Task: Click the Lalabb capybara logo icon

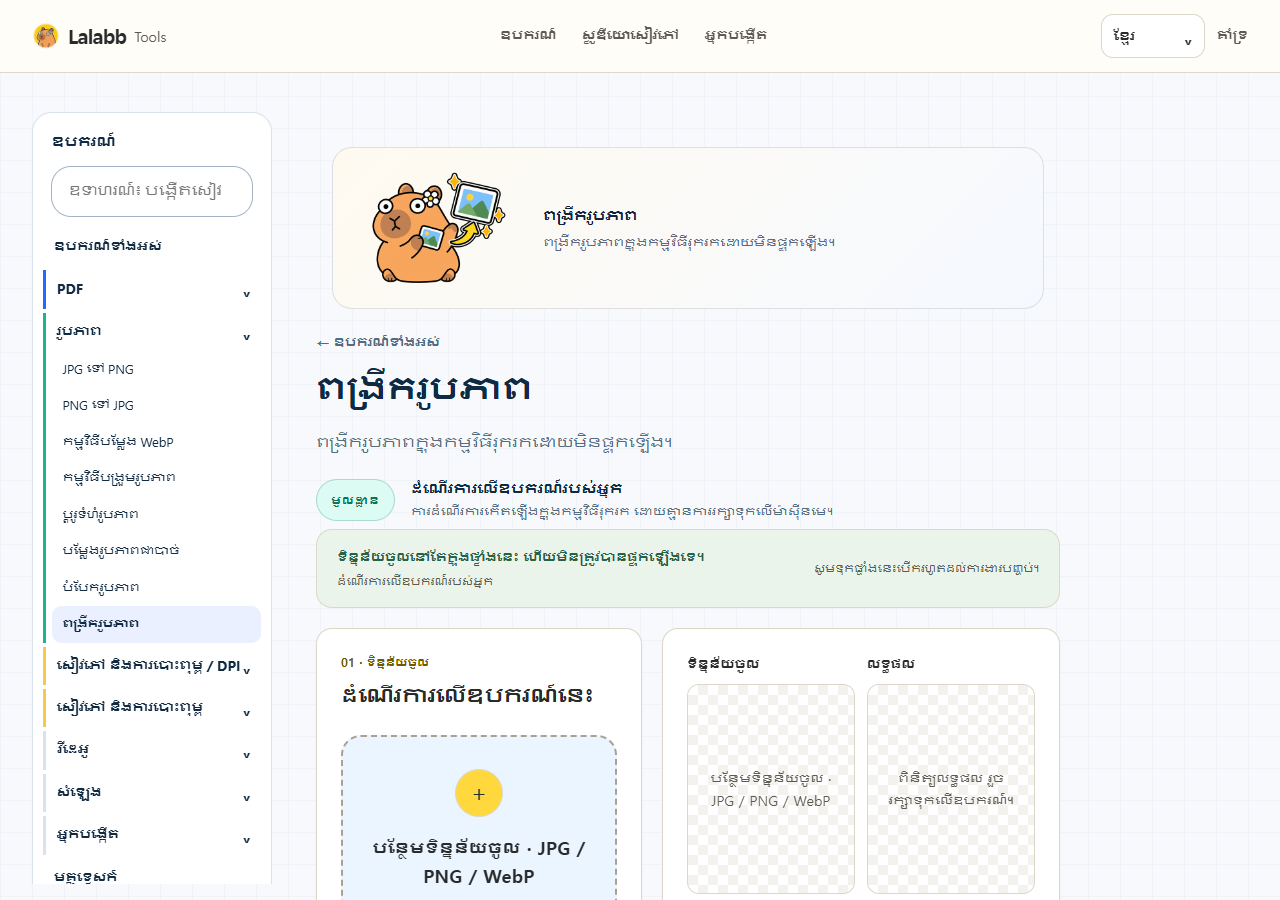Action: [46, 36]
